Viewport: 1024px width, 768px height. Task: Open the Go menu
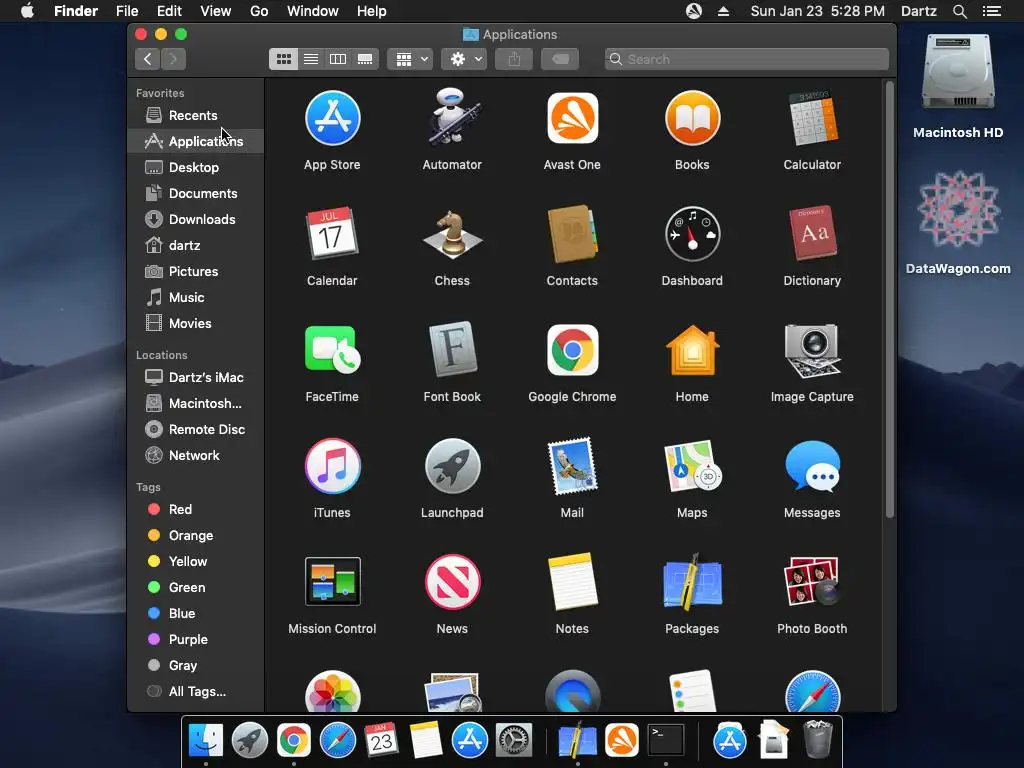click(259, 11)
